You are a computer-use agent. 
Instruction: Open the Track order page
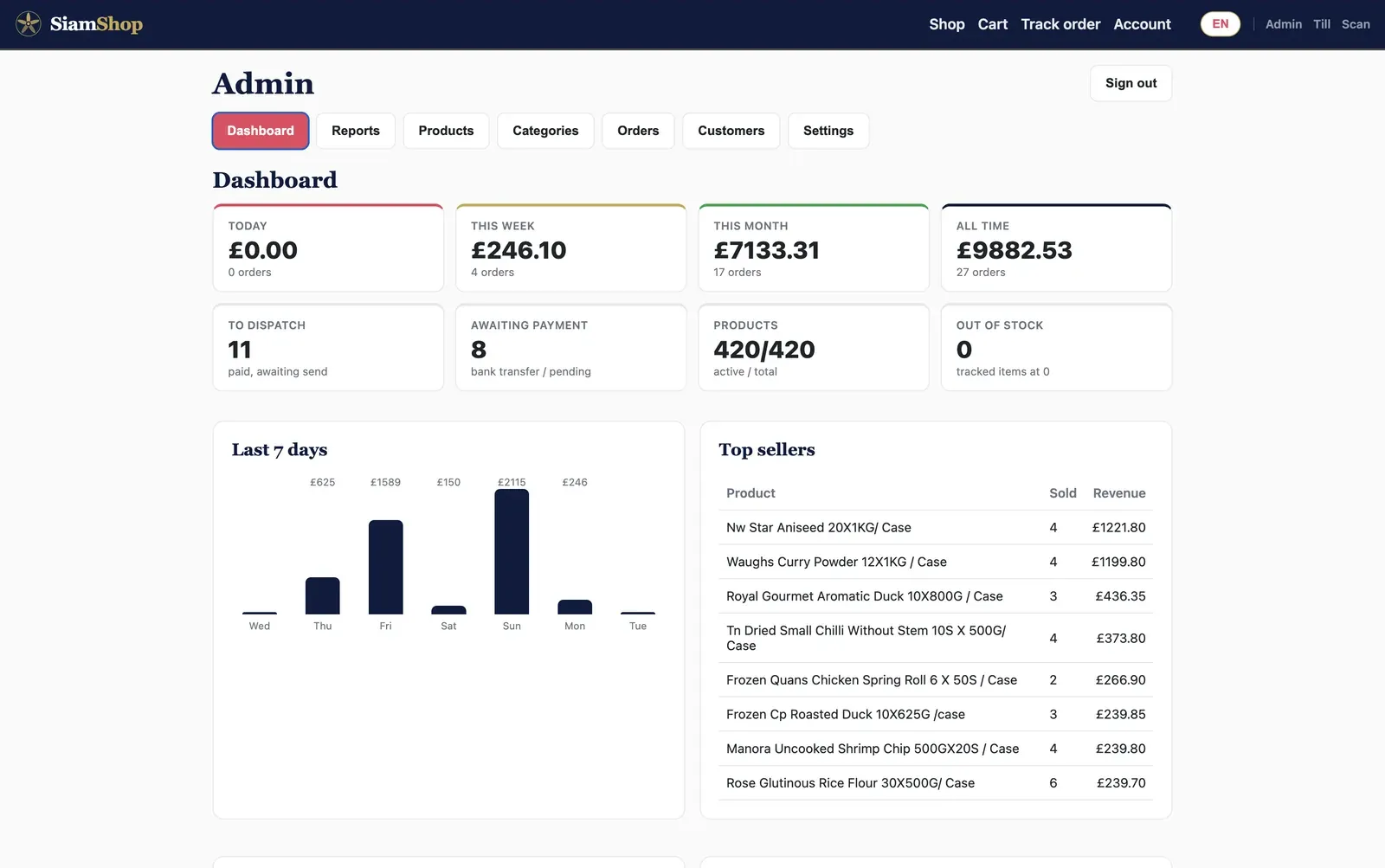(x=1060, y=24)
